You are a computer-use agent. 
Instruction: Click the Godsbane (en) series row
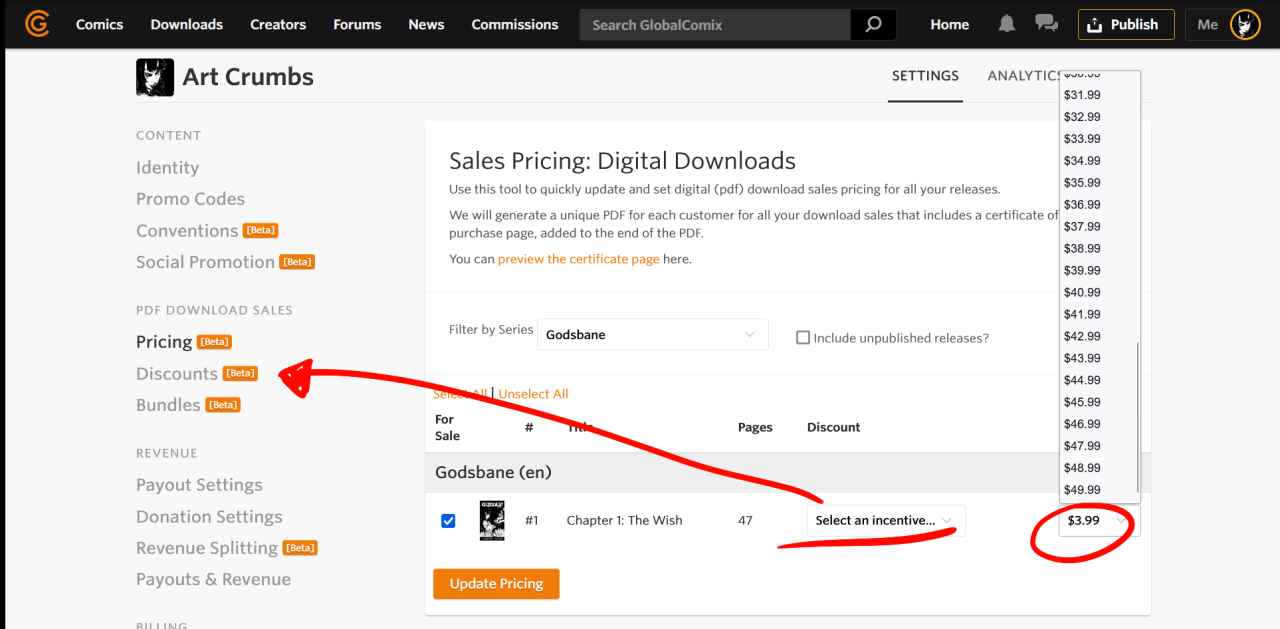[x=788, y=472]
